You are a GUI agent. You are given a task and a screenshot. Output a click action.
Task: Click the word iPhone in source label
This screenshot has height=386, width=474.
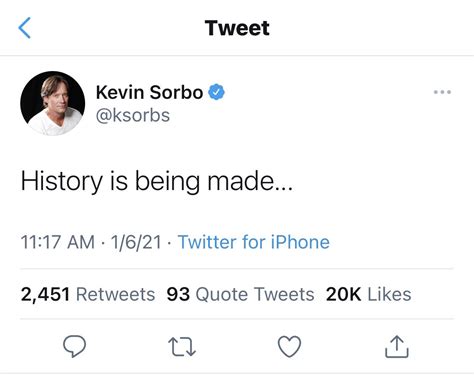point(300,242)
